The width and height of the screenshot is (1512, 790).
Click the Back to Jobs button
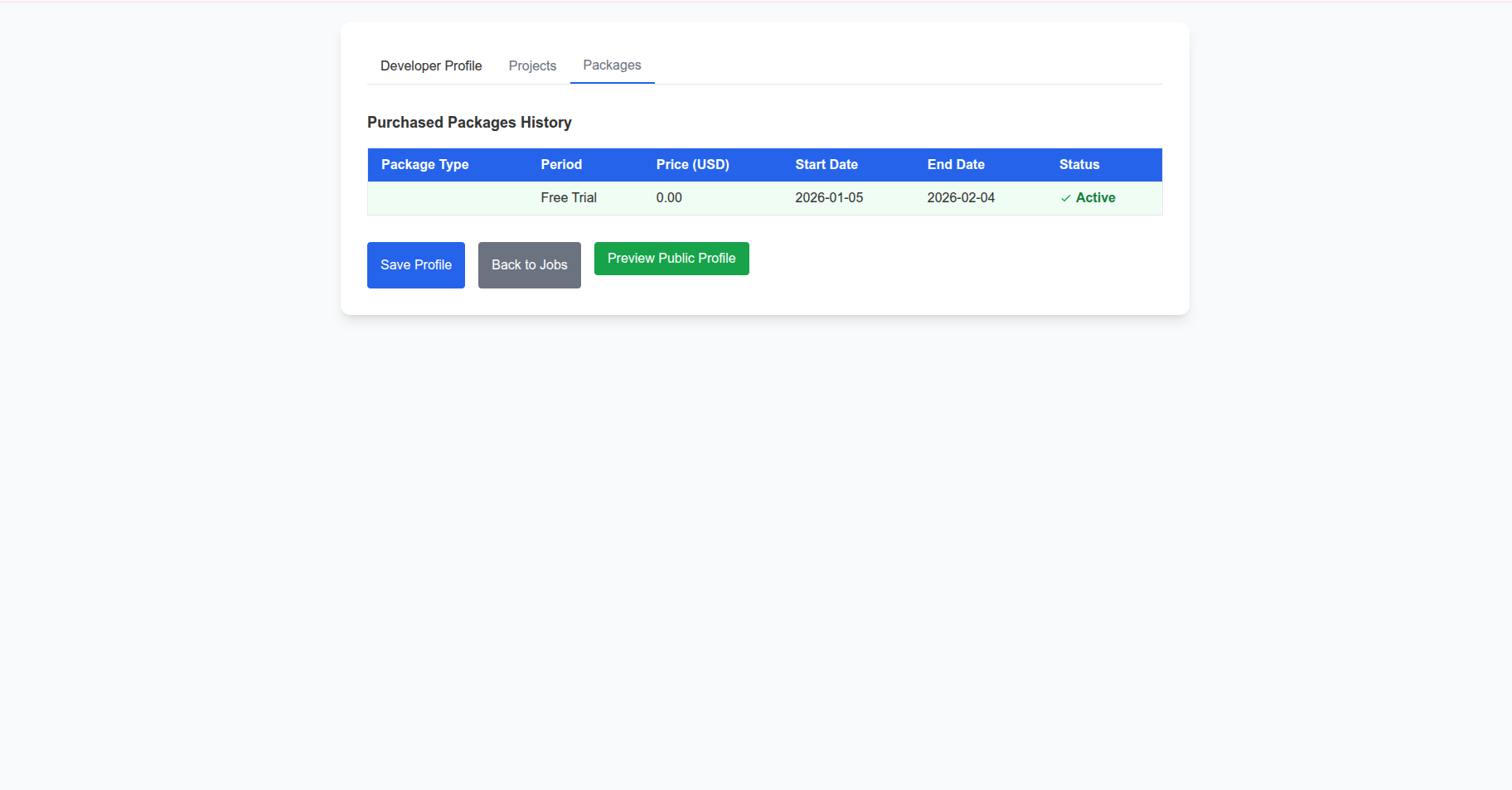pos(529,264)
